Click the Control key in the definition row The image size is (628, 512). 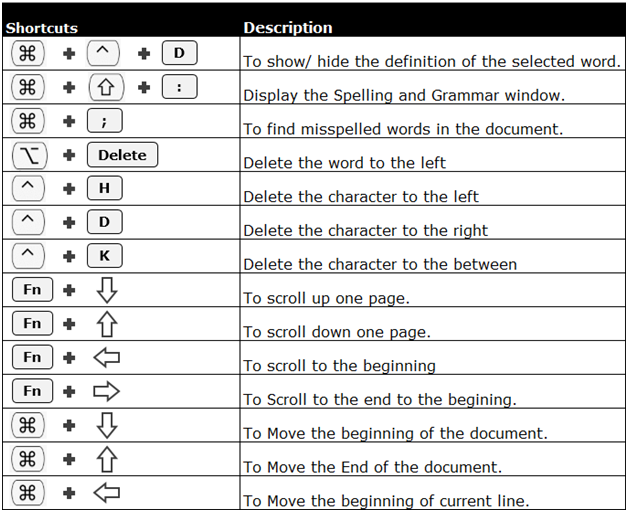(x=103, y=53)
